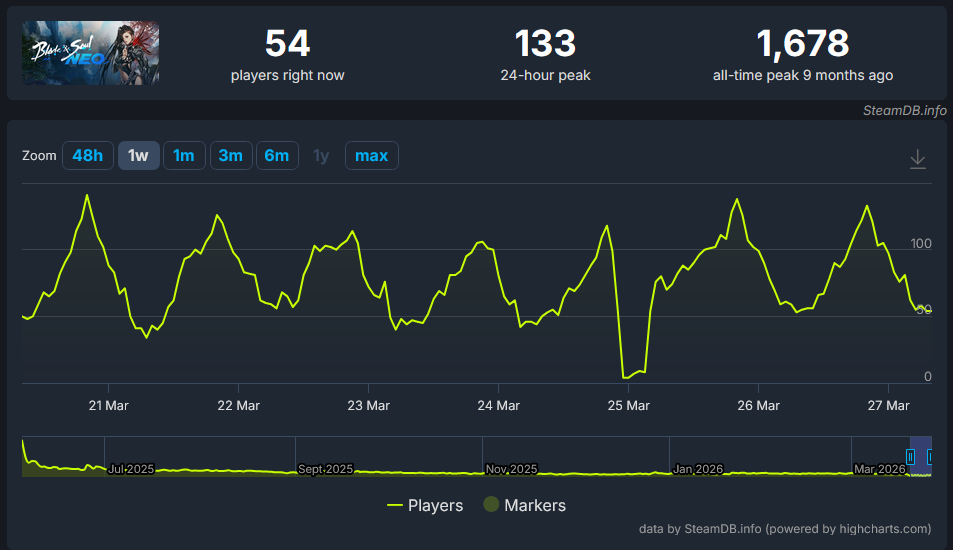The height and width of the screenshot is (550, 953).
Task: Grab the left navigator range handle
Action: 910,456
